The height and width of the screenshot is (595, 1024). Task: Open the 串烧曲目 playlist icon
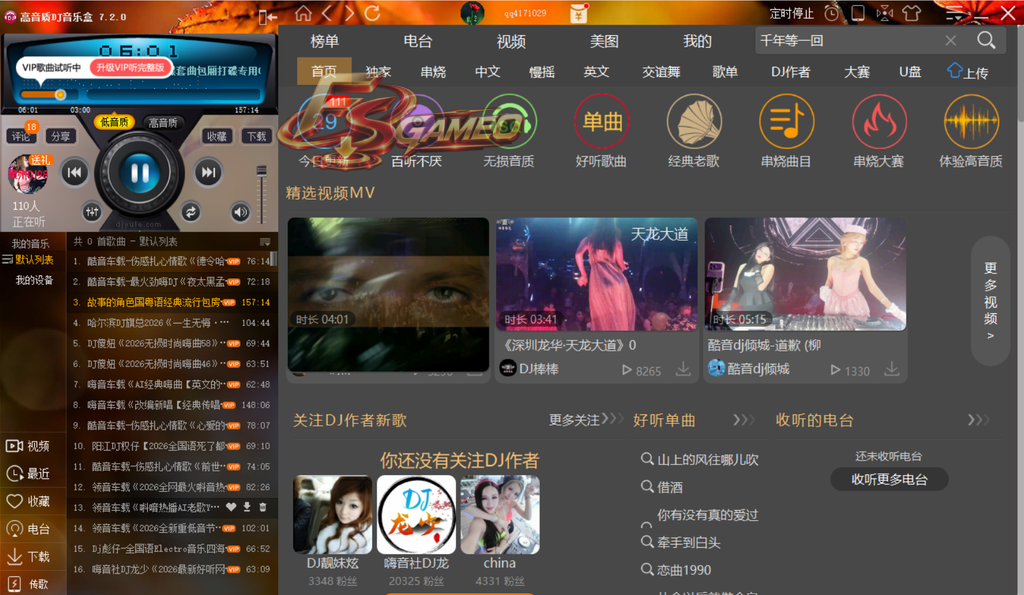coord(786,121)
